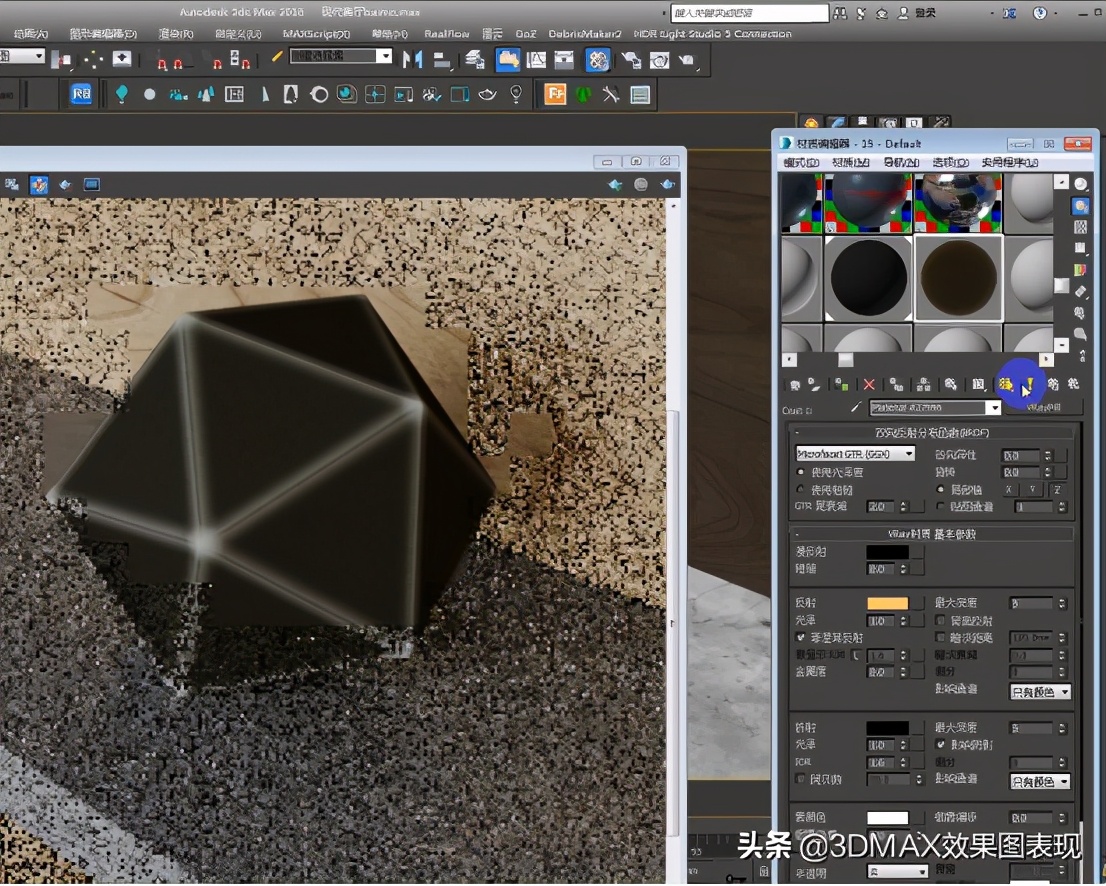Click the Assign Material to Selection icon

[x=840, y=384]
